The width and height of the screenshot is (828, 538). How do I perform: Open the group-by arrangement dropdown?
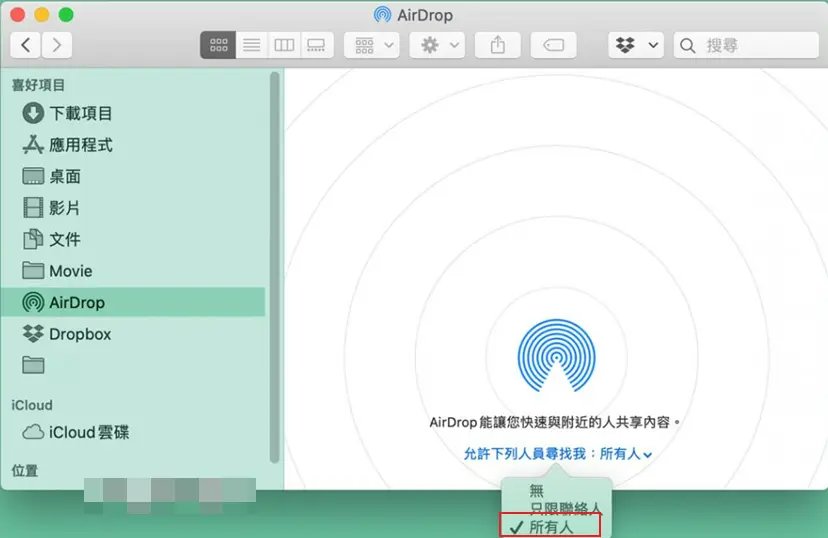point(372,45)
